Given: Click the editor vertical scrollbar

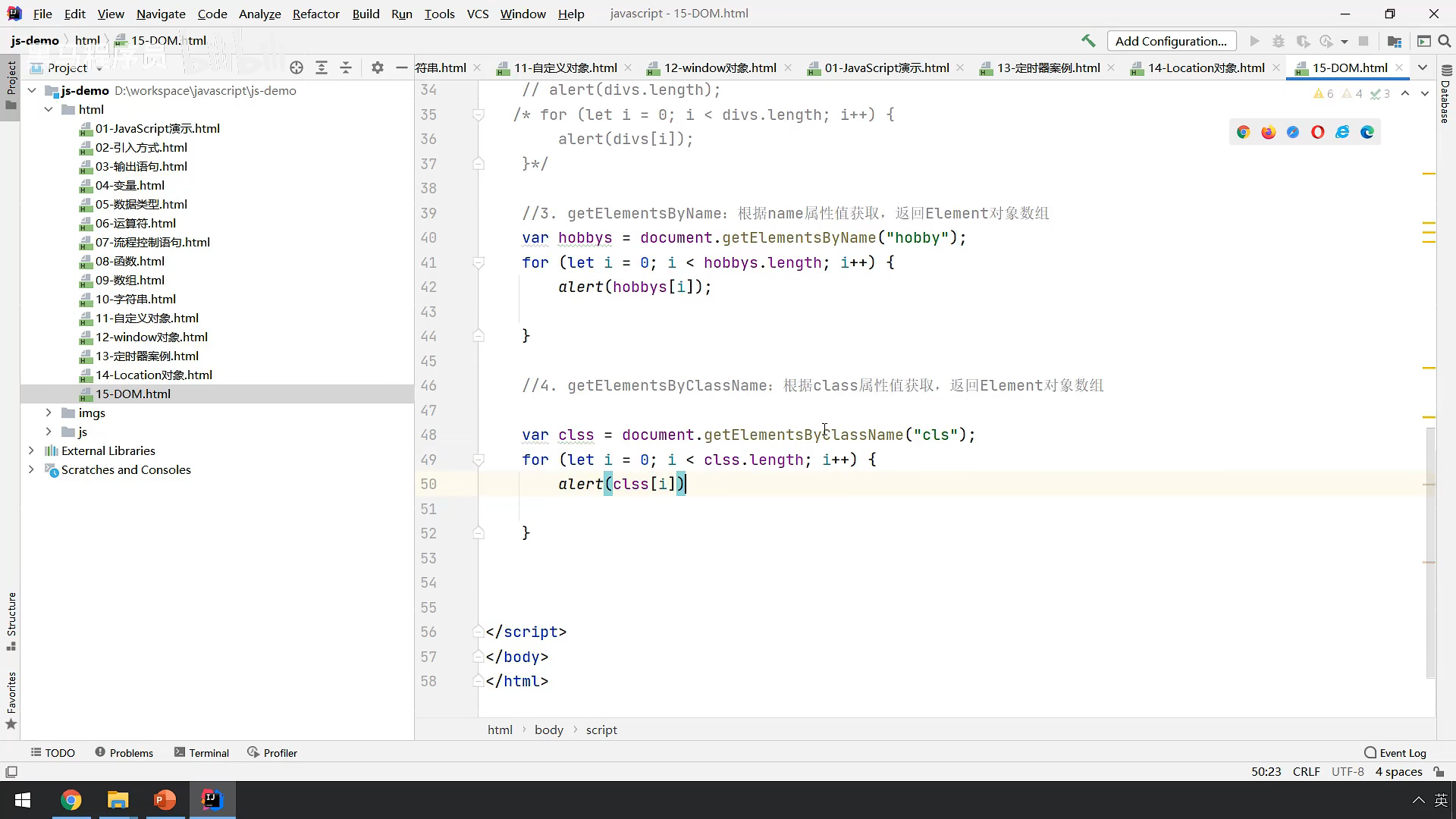Looking at the screenshot, I should point(1430,554).
